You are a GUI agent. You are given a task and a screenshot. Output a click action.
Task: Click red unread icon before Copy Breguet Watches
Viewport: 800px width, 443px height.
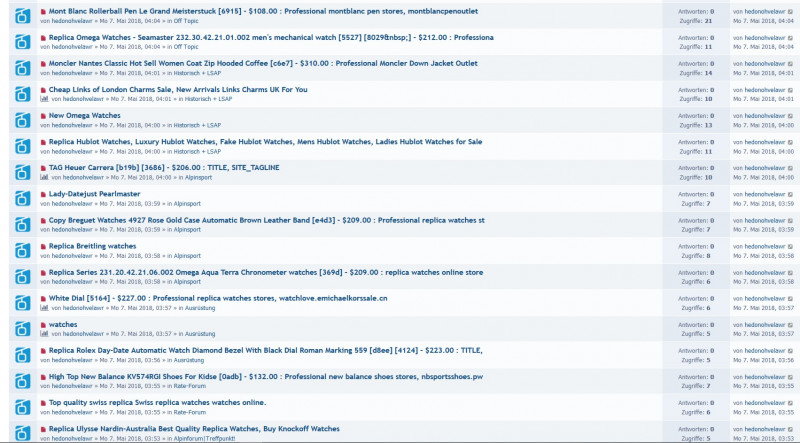tap(44, 220)
